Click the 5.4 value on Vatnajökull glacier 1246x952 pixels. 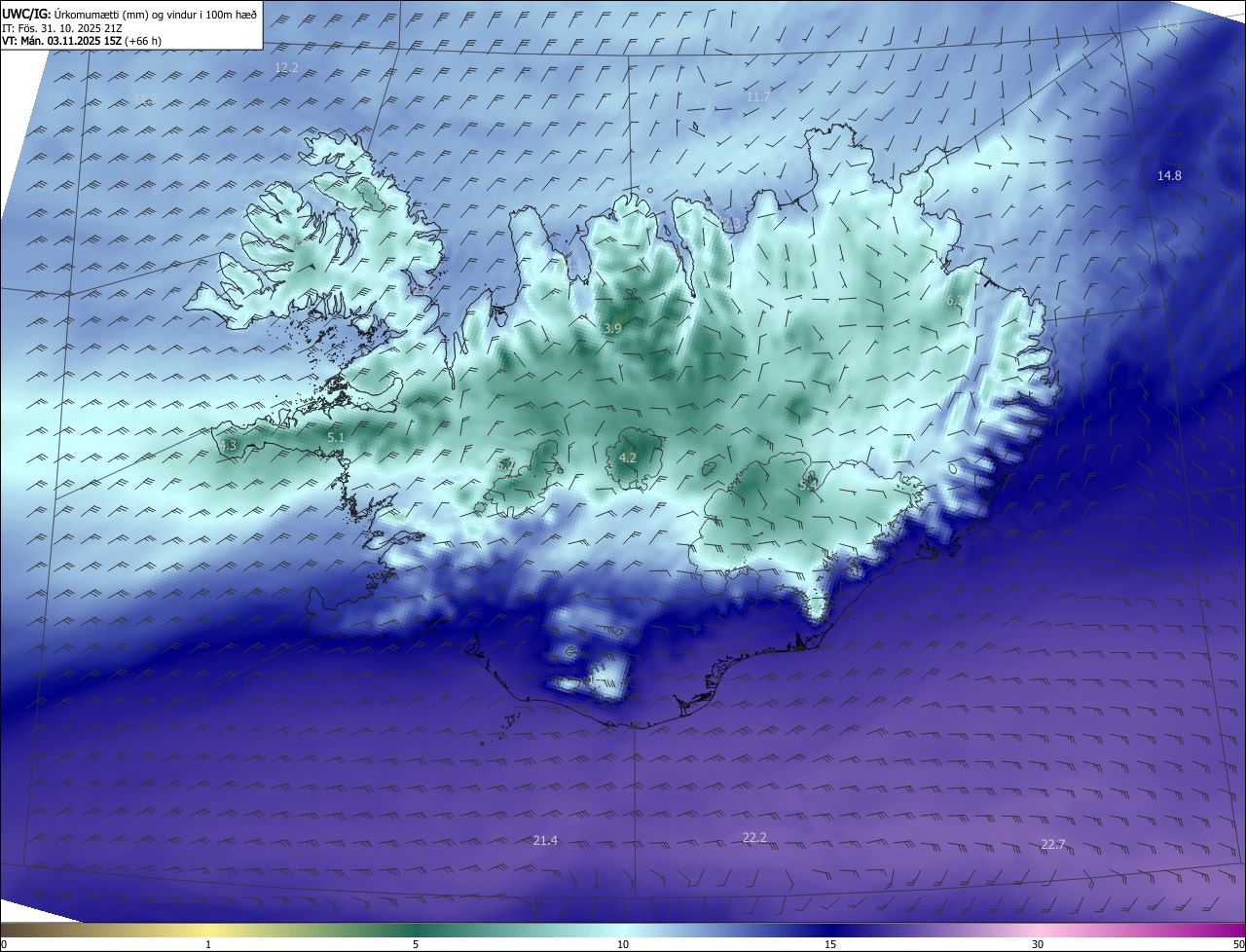coord(808,485)
